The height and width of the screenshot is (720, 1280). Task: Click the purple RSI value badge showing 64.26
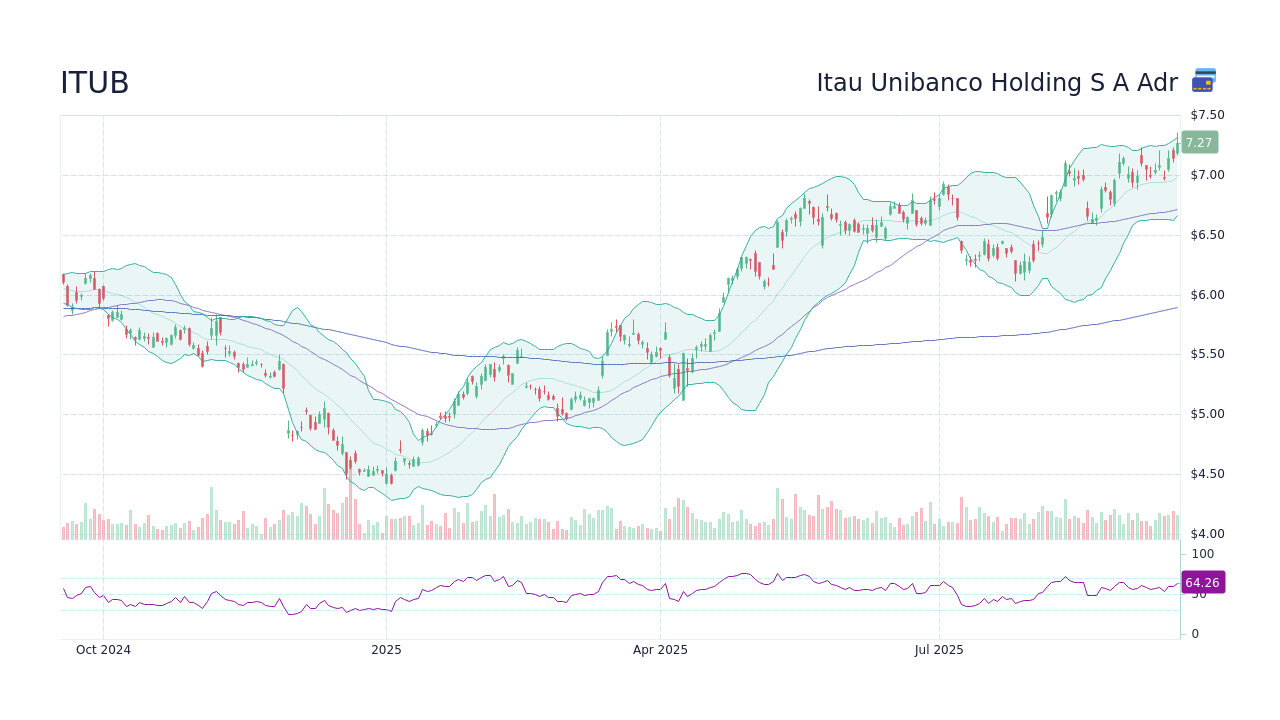(1202, 582)
